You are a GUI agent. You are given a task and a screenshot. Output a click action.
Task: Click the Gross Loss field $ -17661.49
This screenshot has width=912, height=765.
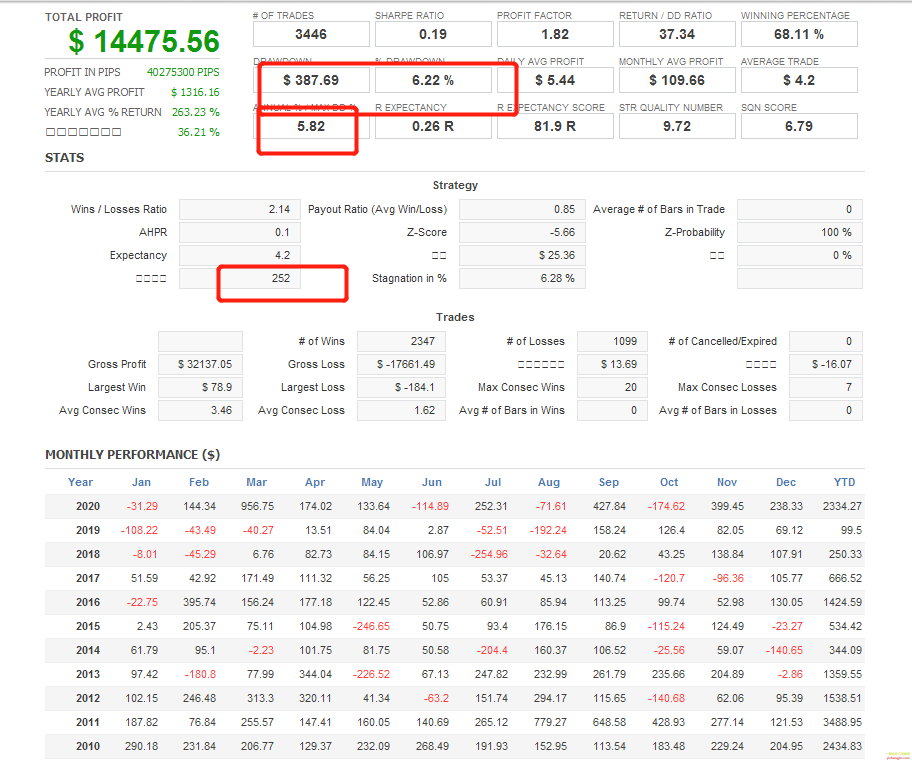(401, 364)
